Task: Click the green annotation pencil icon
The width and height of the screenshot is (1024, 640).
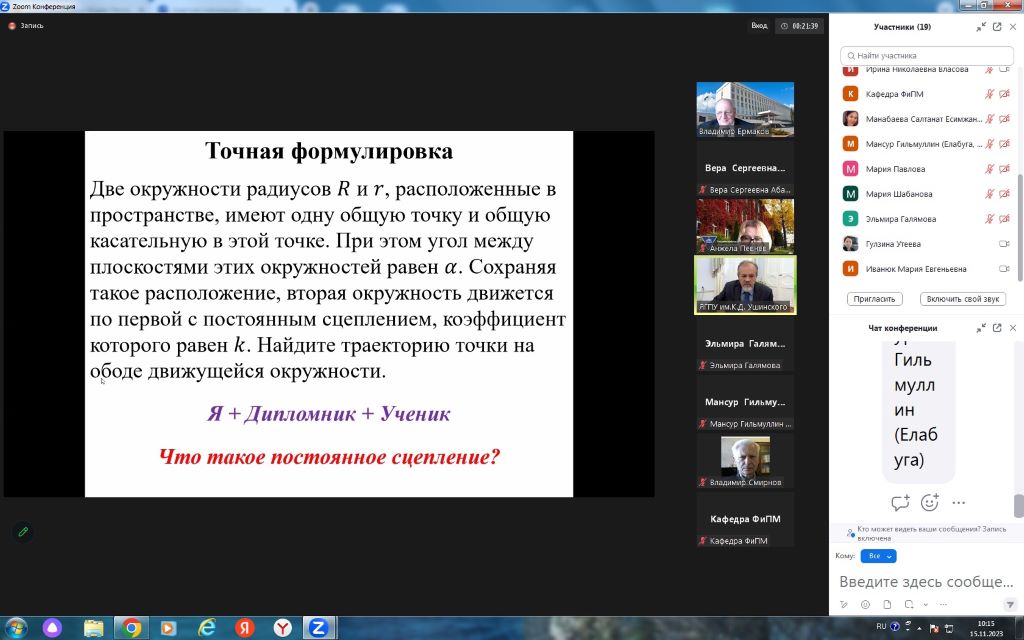Action: (x=22, y=532)
